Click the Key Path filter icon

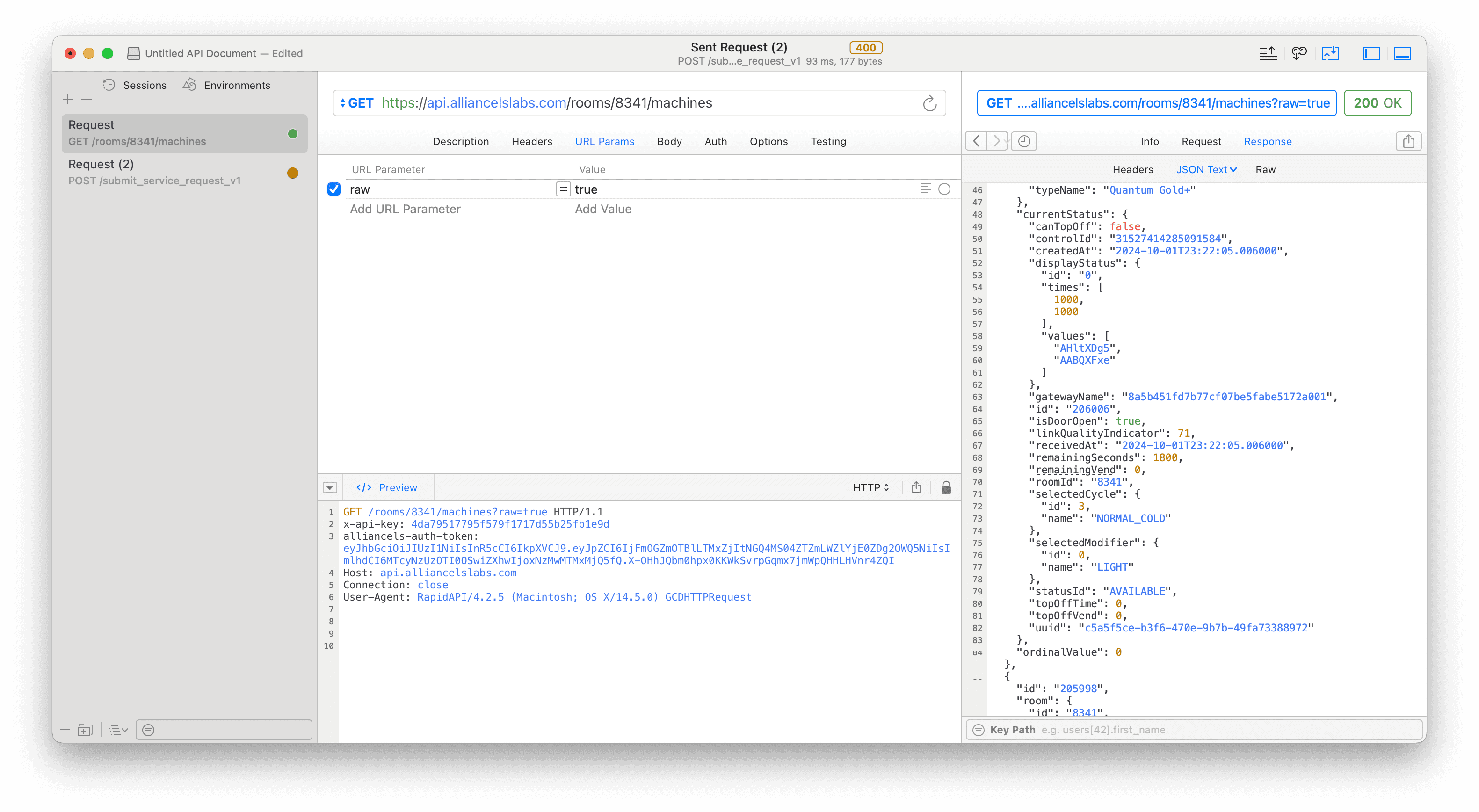pyautogui.click(x=978, y=730)
